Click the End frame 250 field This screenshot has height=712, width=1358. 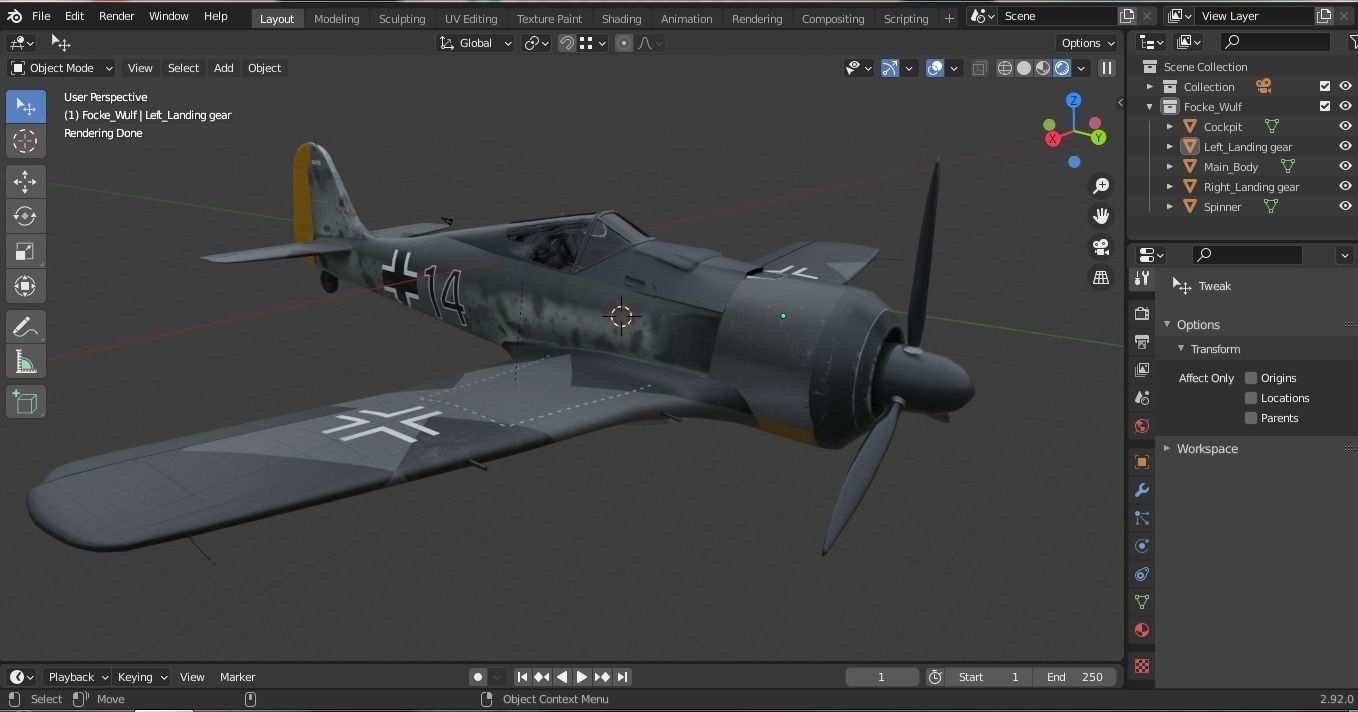tap(1075, 677)
